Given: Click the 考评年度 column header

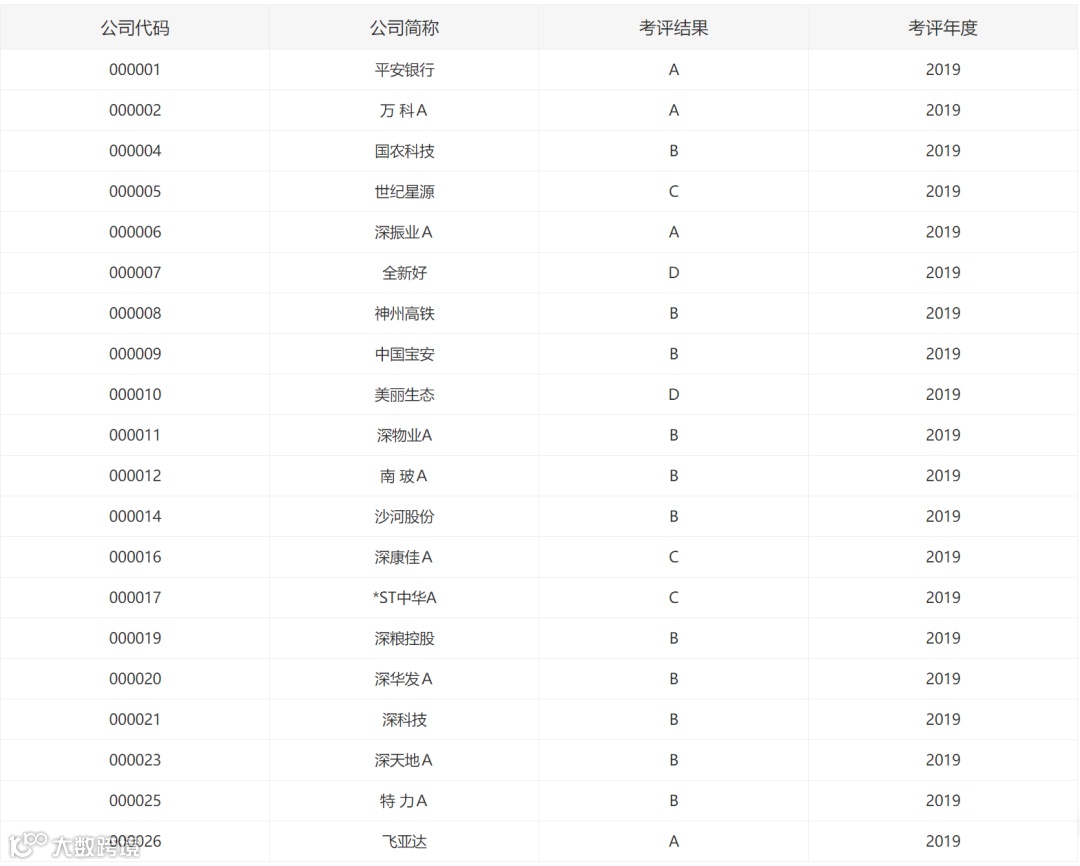Looking at the screenshot, I should click(943, 28).
